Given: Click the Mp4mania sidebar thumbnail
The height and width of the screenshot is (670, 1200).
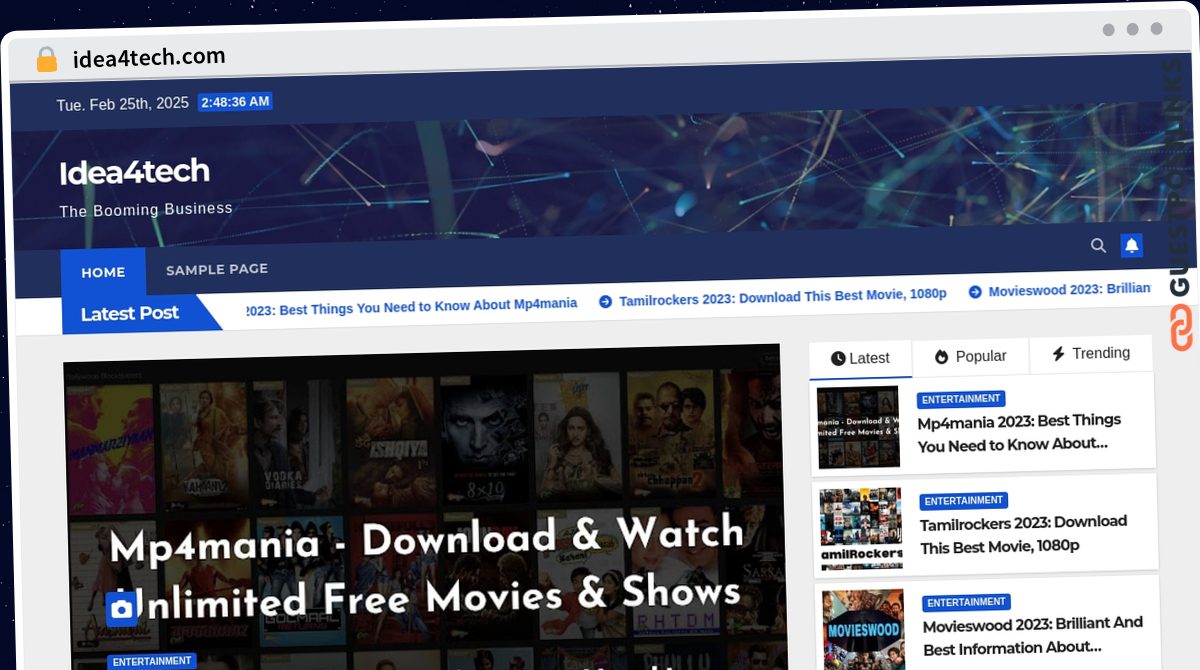Looking at the screenshot, I should click(858, 427).
